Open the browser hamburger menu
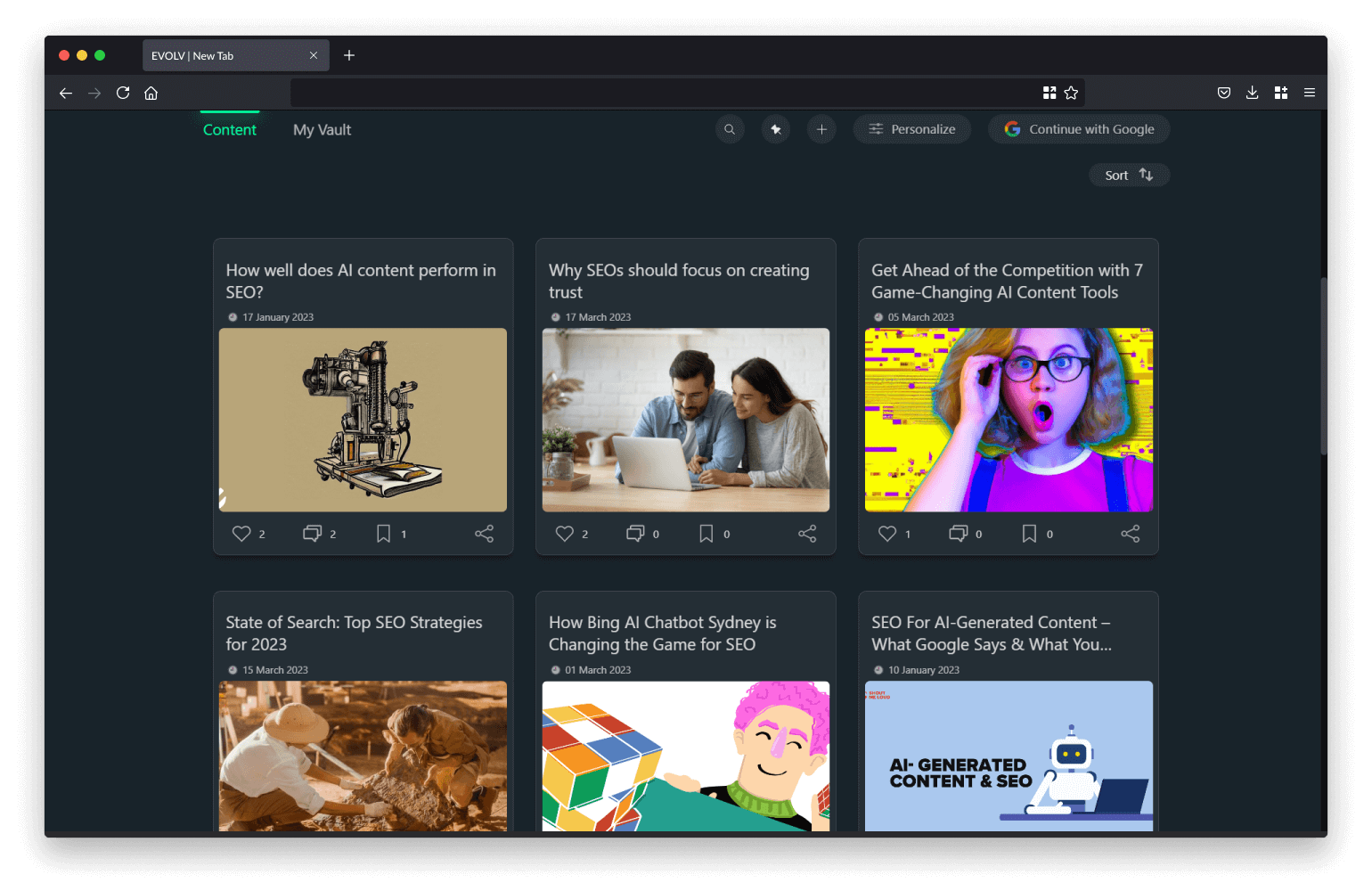Viewport: 1372px width, 891px height. point(1310,93)
